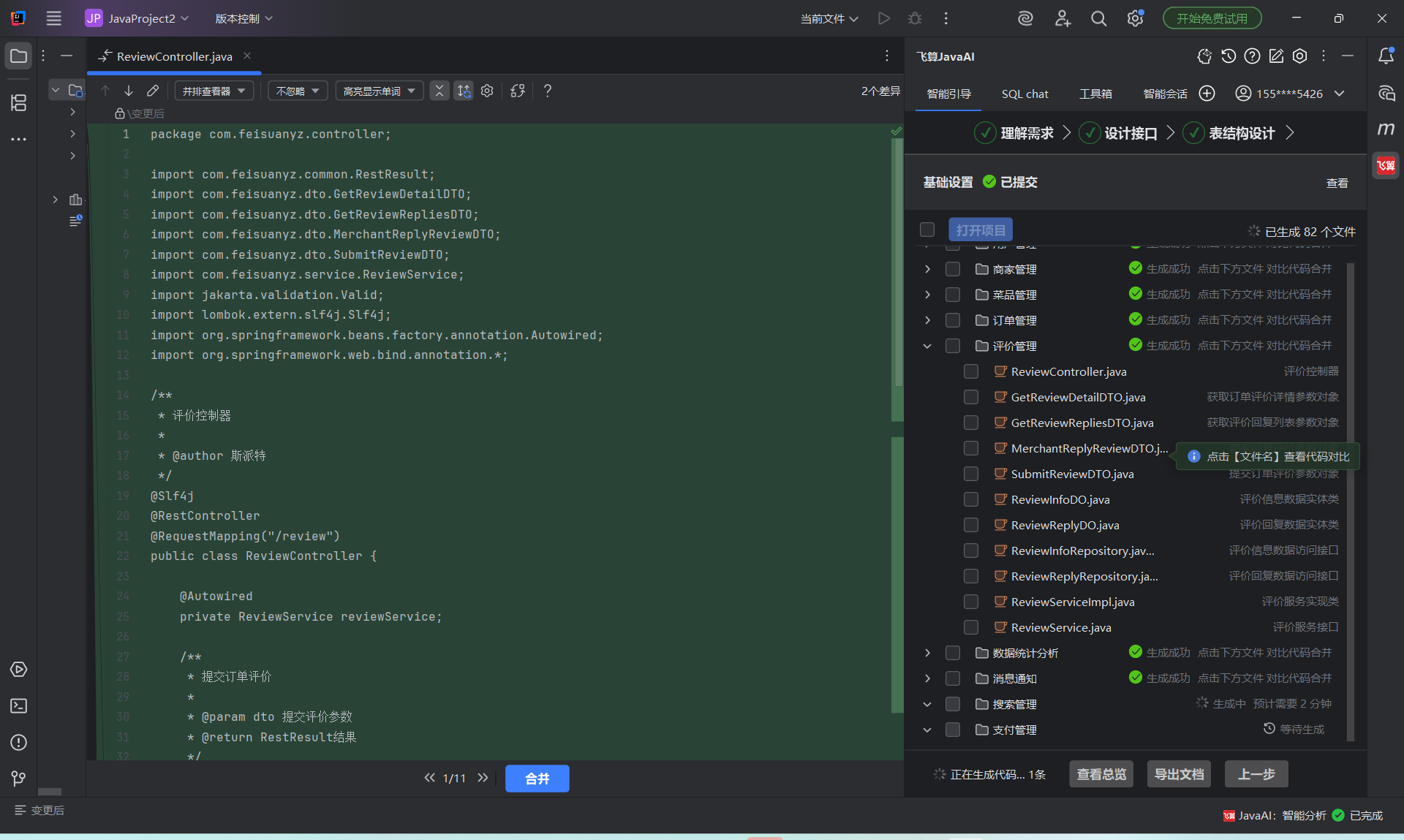Click the history icon in the JavaAI header

pyautogui.click(x=1228, y=56)
